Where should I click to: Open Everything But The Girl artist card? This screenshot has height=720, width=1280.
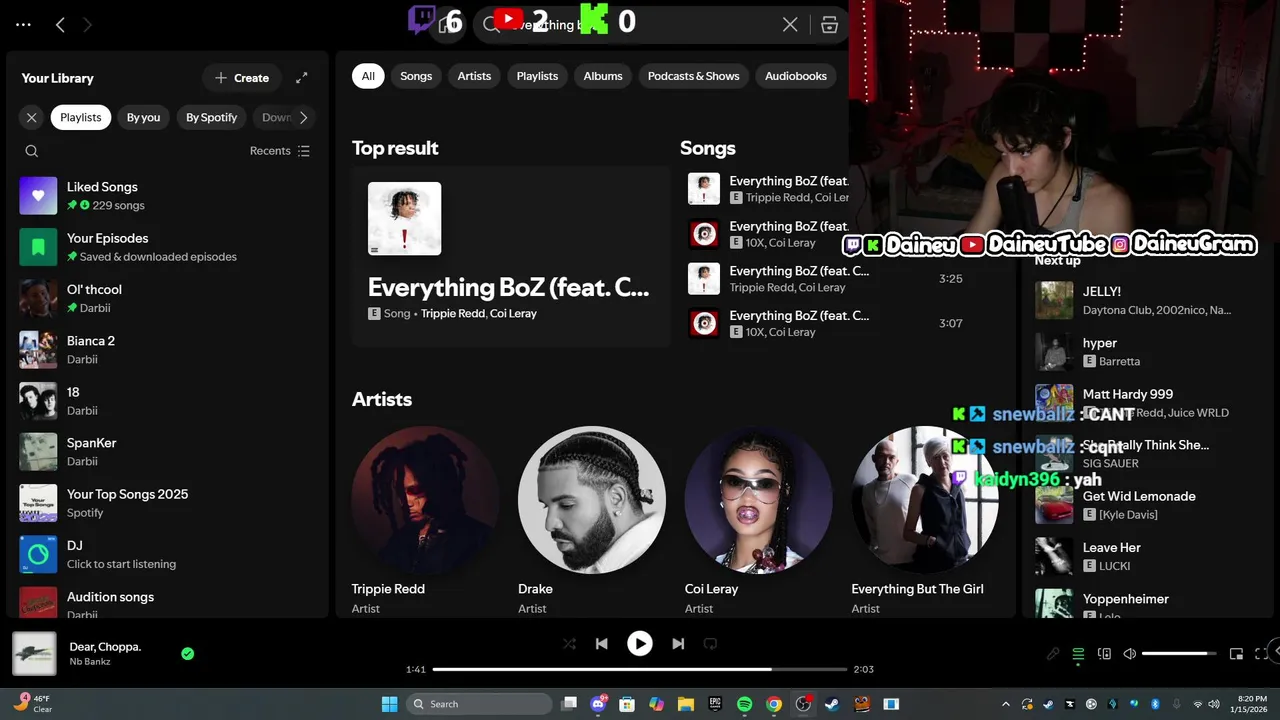coord(925,520)
